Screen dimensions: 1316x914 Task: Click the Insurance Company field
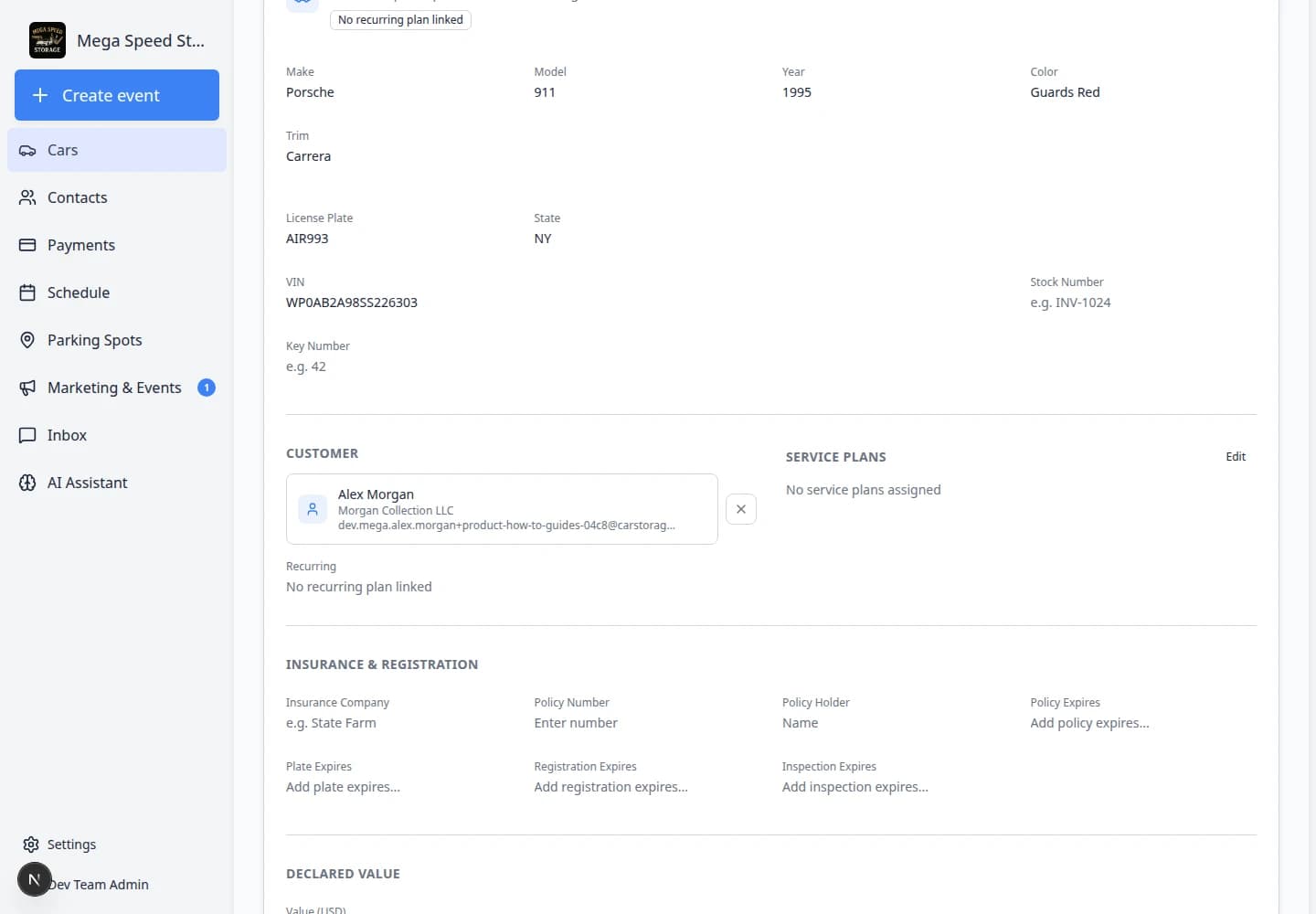click(x=331, y=723)
